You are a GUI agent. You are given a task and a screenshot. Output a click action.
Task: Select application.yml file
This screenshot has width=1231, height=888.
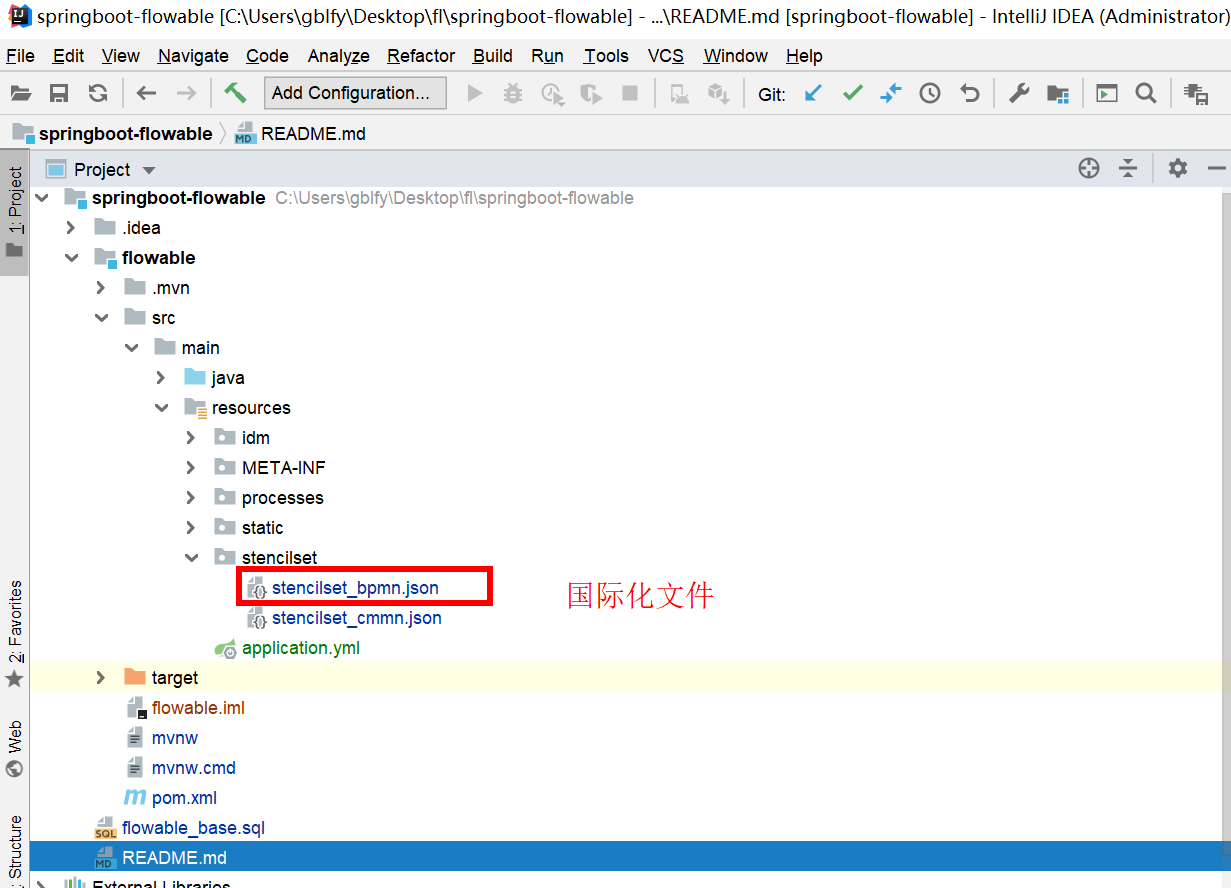click(x=300, y=648)
